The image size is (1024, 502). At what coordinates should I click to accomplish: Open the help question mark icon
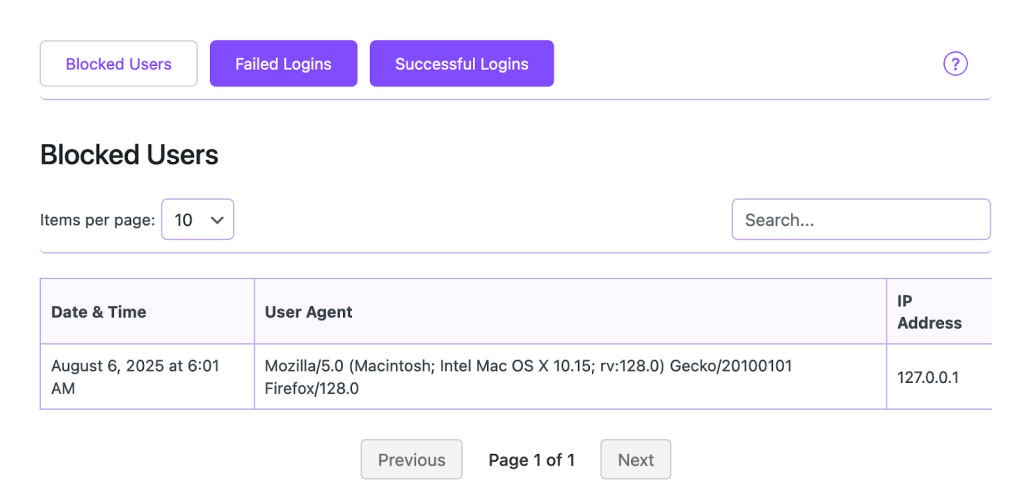click(x=955, y=64)
